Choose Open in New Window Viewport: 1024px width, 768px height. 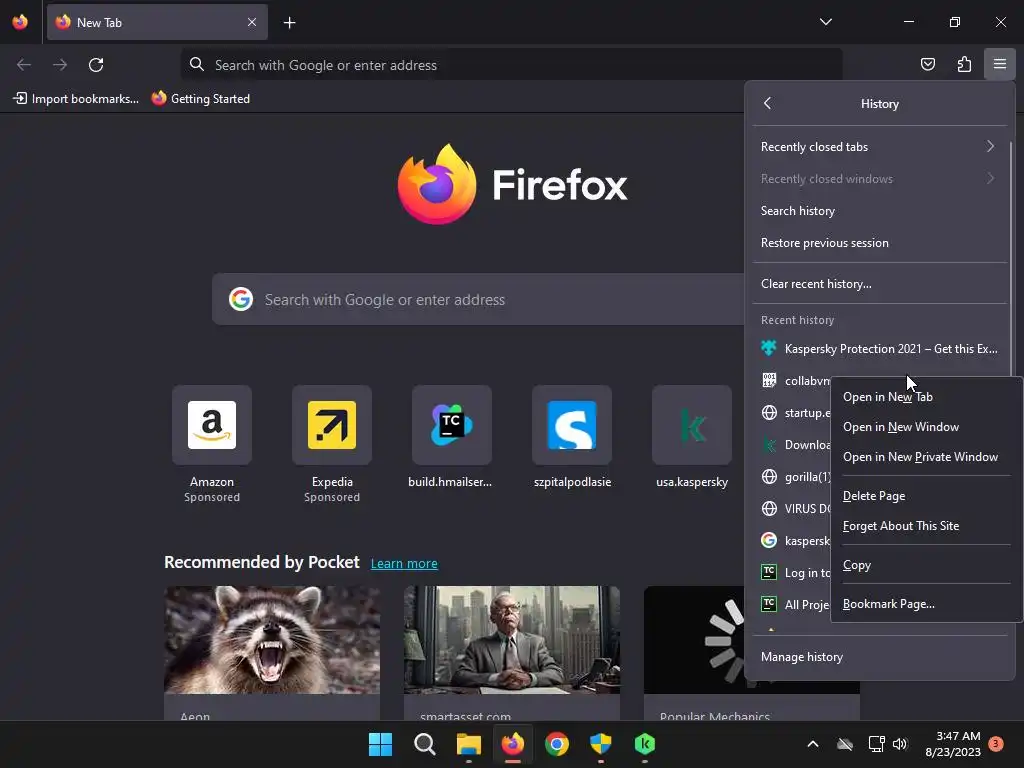point(927,427)
